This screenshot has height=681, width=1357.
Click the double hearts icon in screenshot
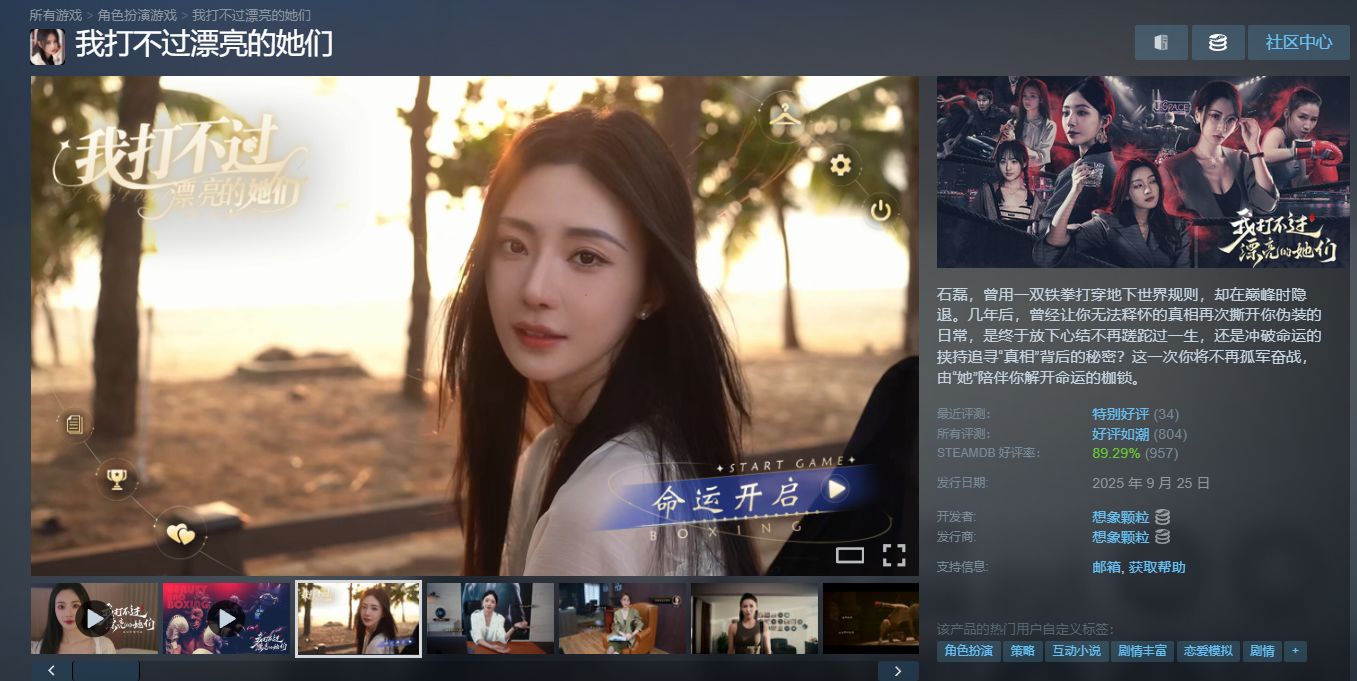(x=180, y=535)
